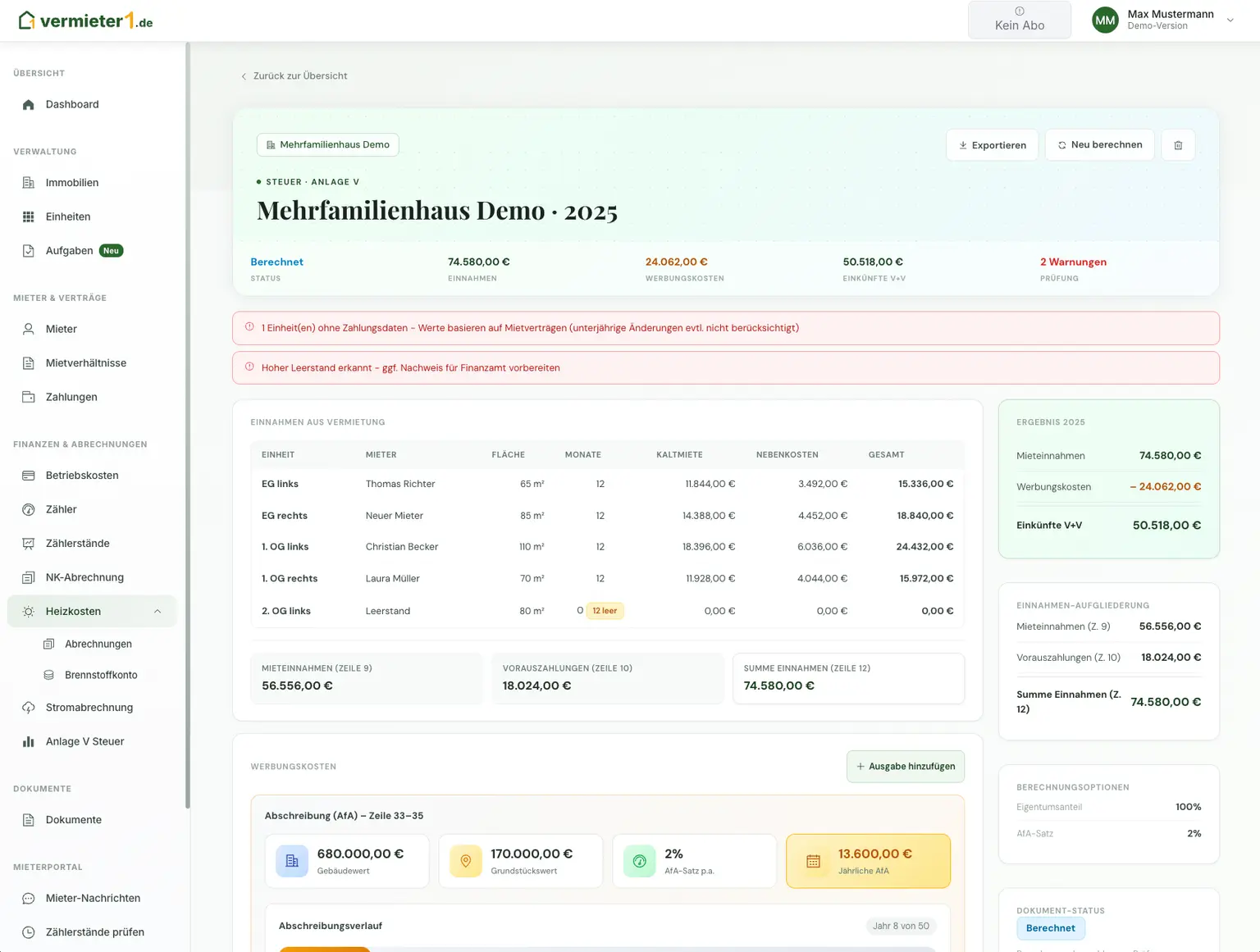1260x952 pixels.
Task: Click the Brennstoffkonto database icon
Action: pyautogui.click(x=48, y=675)
